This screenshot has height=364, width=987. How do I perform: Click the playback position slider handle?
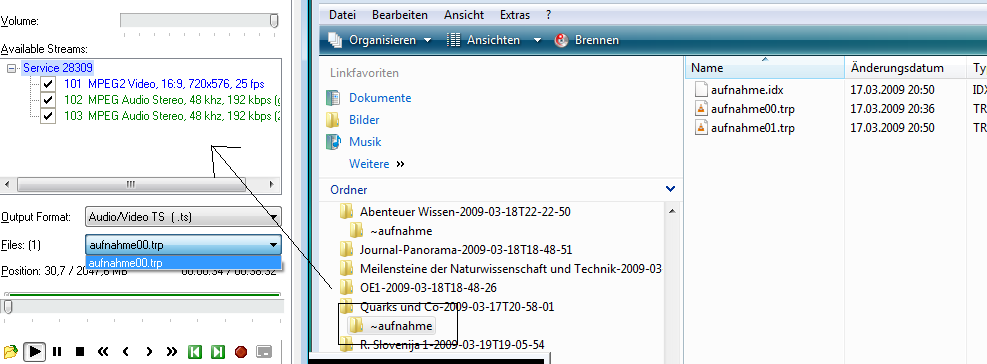pyautogui.click(x=7, y=306)
